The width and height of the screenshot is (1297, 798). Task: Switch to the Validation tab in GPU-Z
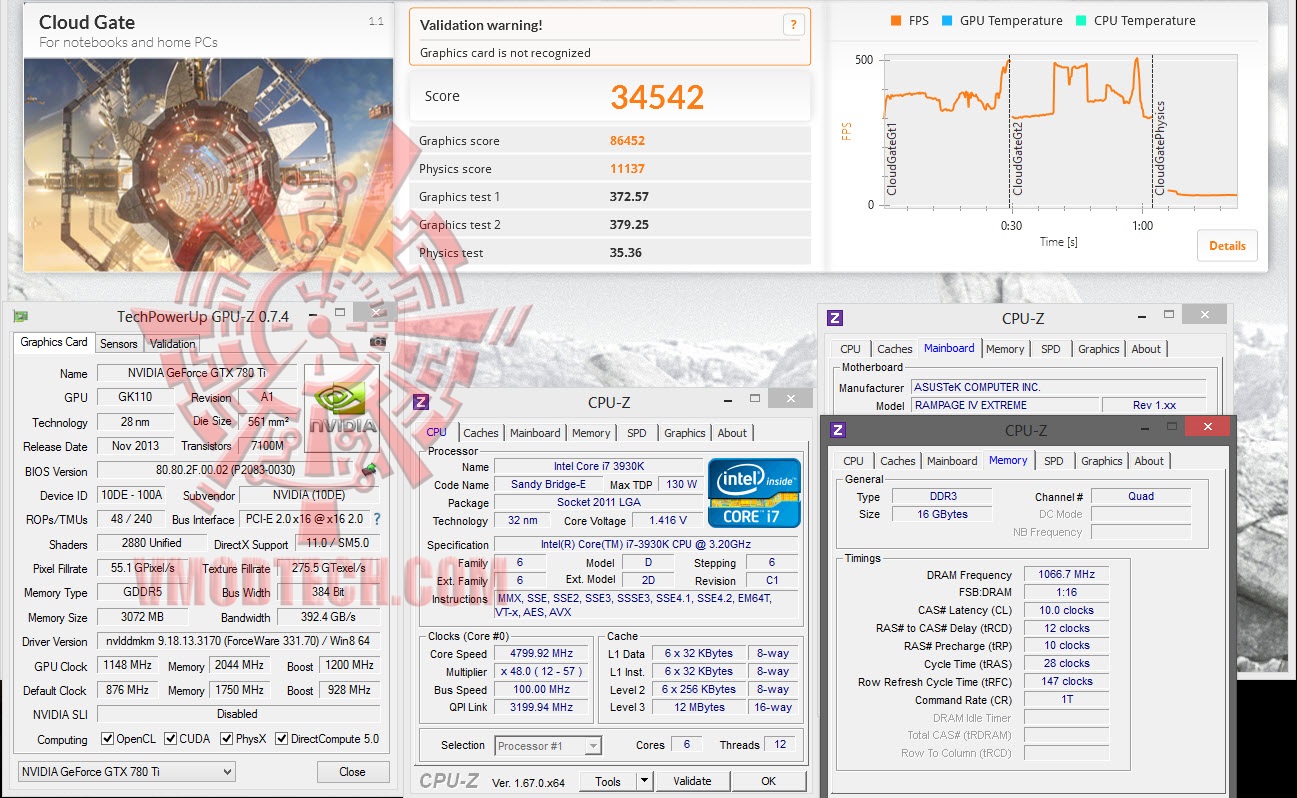[x=173, y=344]
